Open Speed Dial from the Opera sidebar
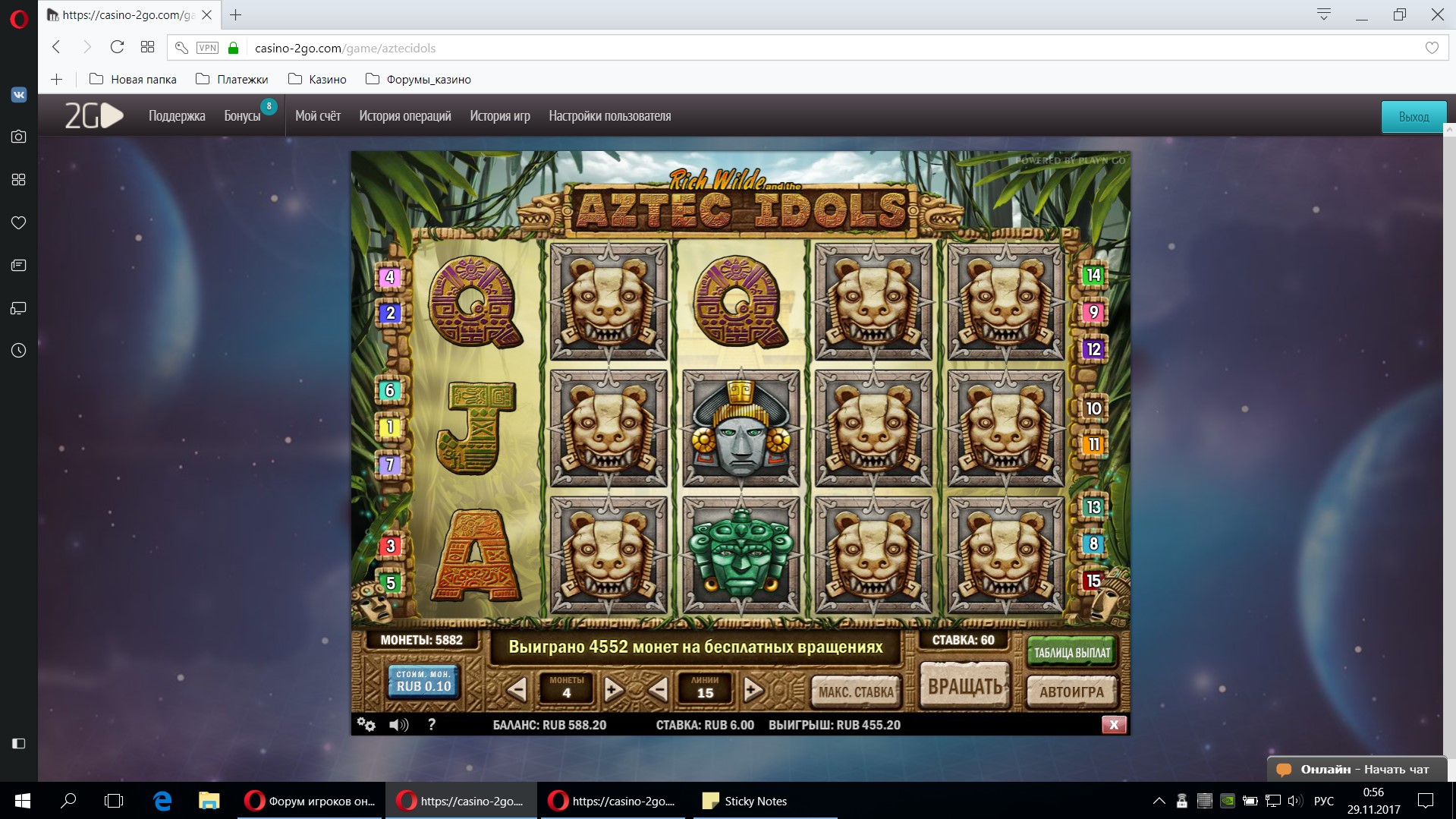This screenshot has height=819, width=1456. [19, 180]
